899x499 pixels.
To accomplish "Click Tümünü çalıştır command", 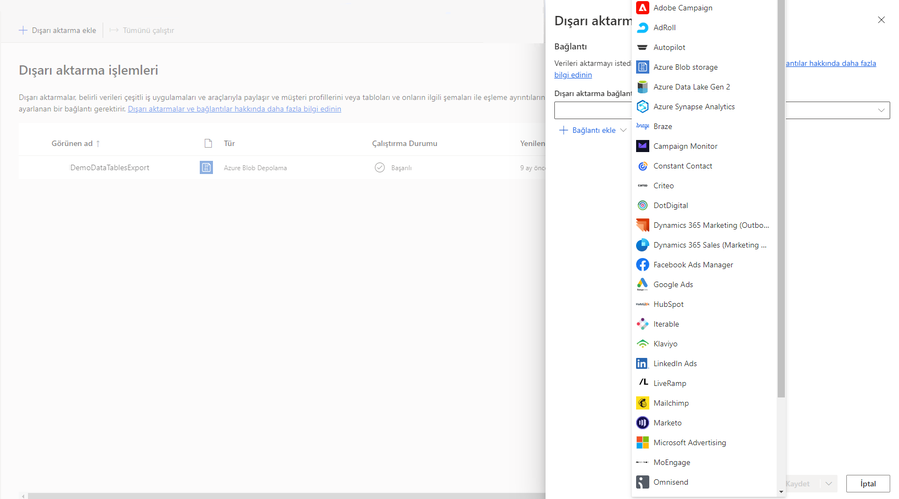I will point(142,30).
